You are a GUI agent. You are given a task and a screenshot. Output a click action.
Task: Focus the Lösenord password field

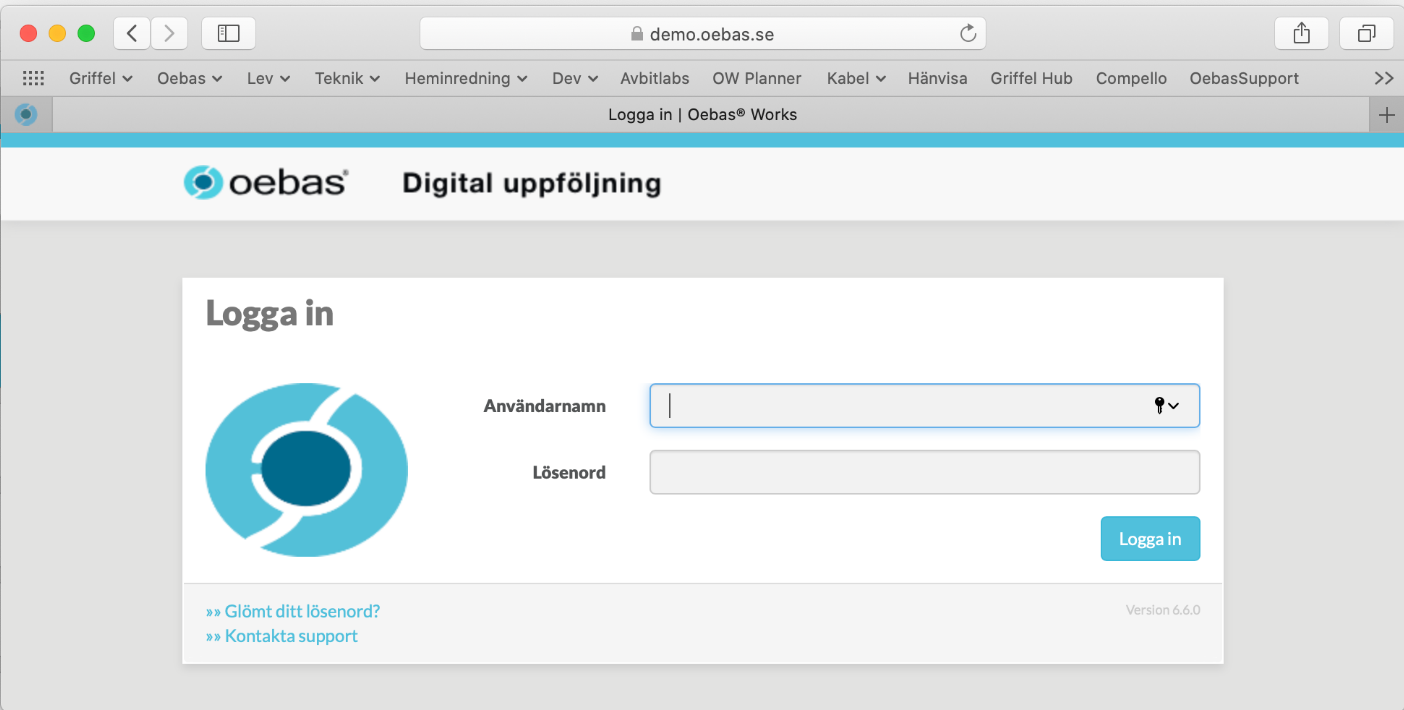click(x=924, y=472)
